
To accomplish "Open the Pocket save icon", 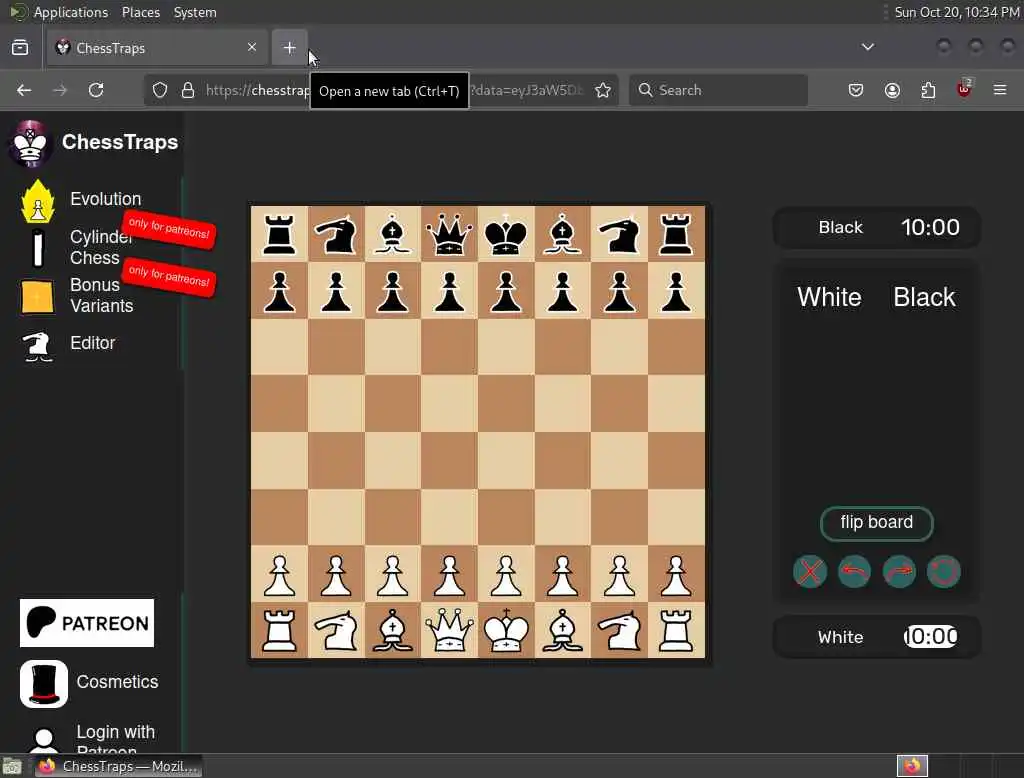I will point(856,90).
